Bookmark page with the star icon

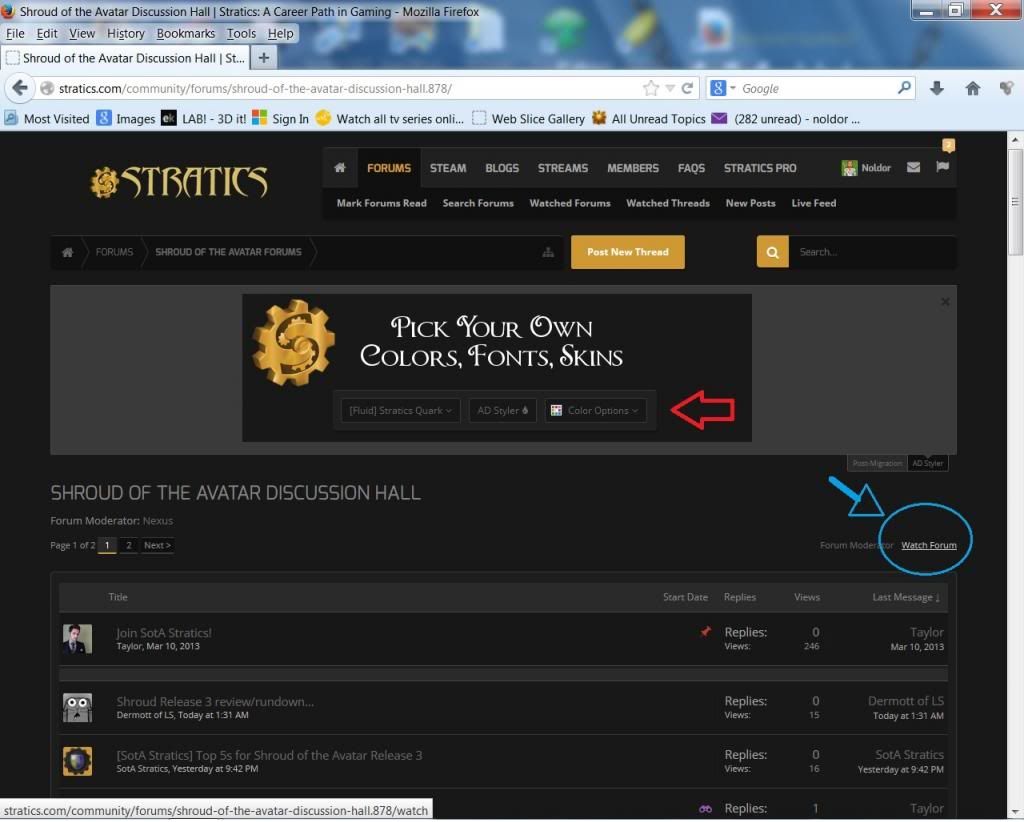click(x=650, y=88)
